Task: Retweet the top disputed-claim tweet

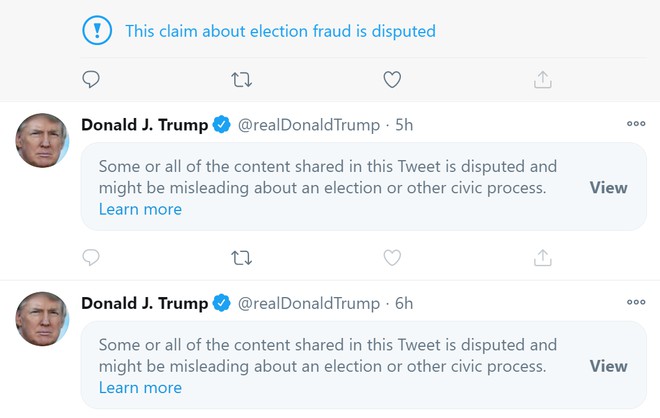Action: point(241,79)
